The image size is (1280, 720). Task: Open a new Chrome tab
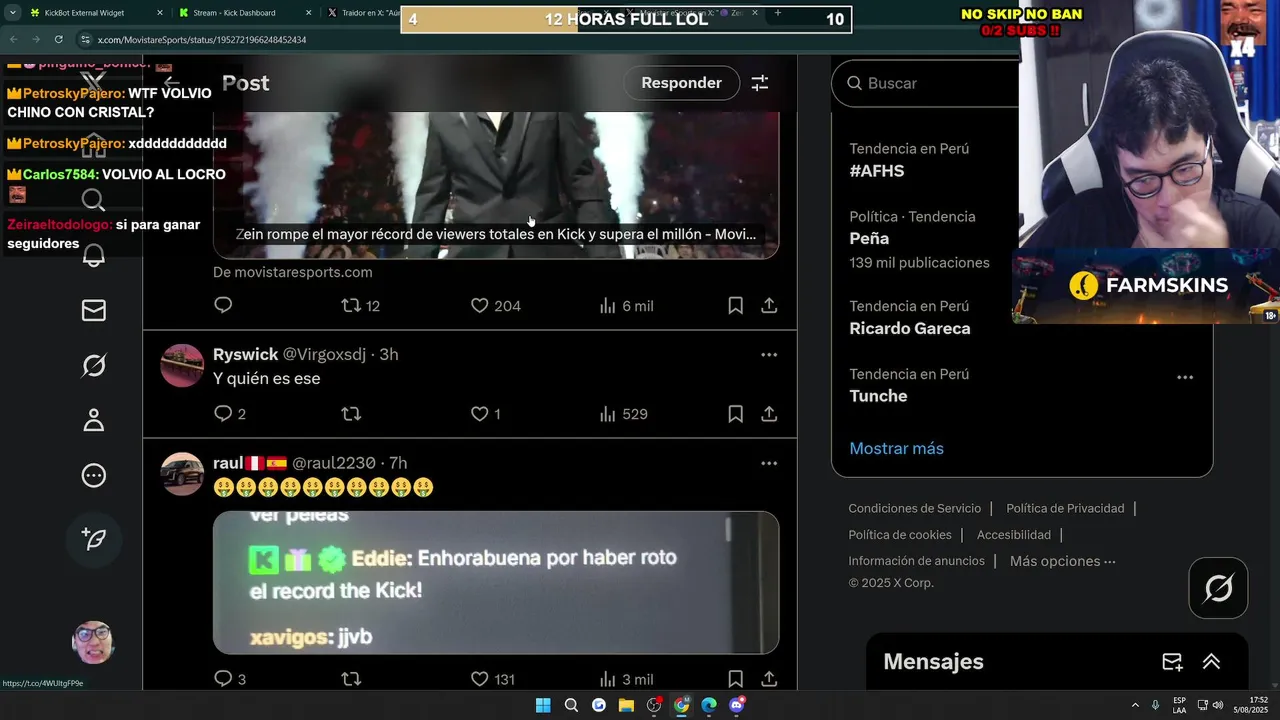pos(777,13)
